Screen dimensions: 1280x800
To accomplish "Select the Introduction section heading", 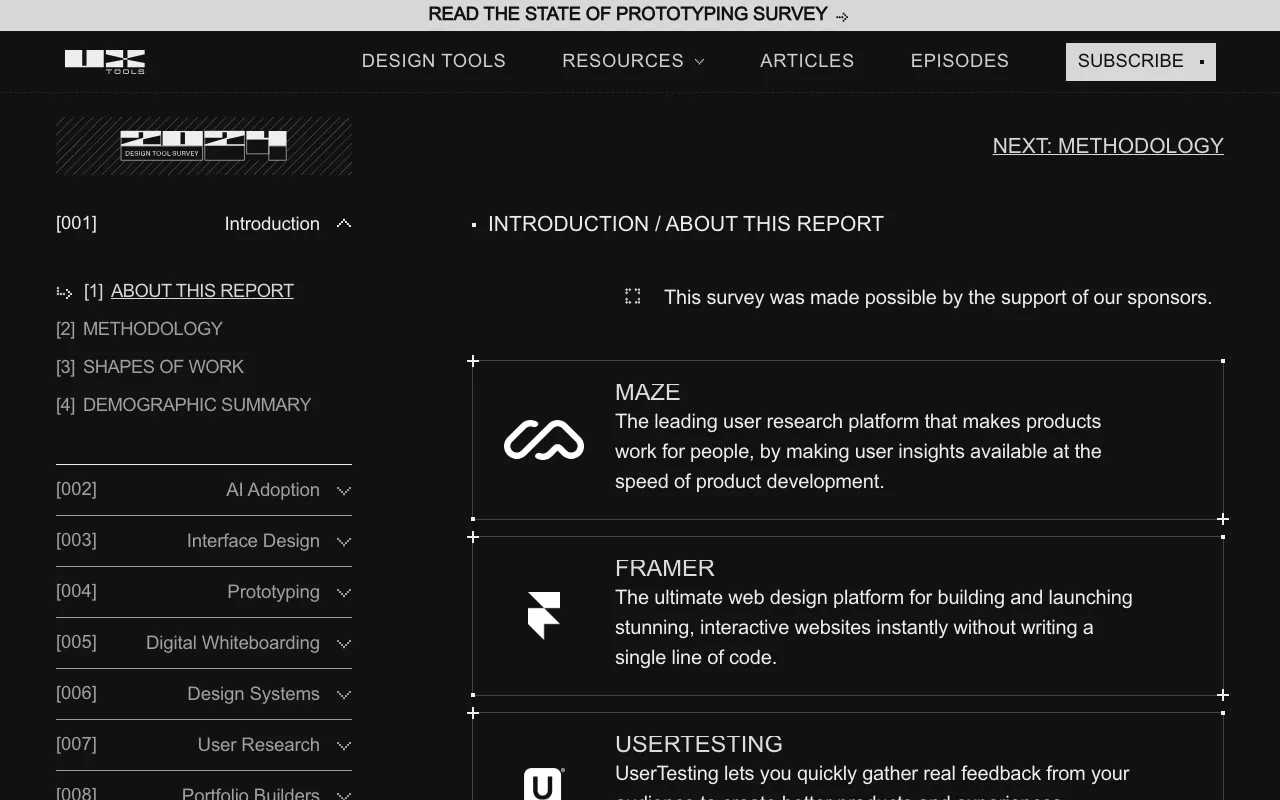I will click(272, 224).
